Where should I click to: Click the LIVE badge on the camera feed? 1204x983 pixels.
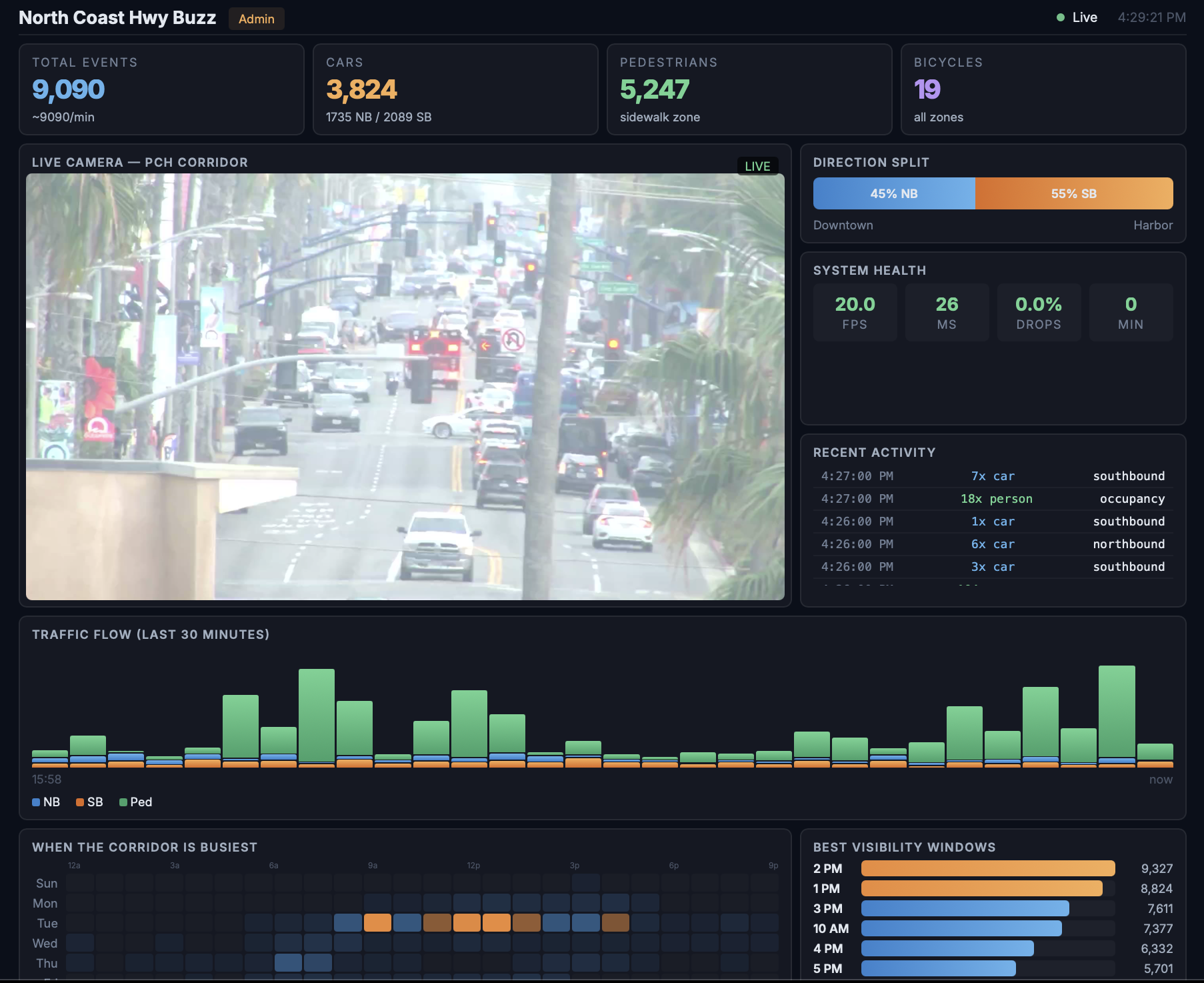pos(759,166)
